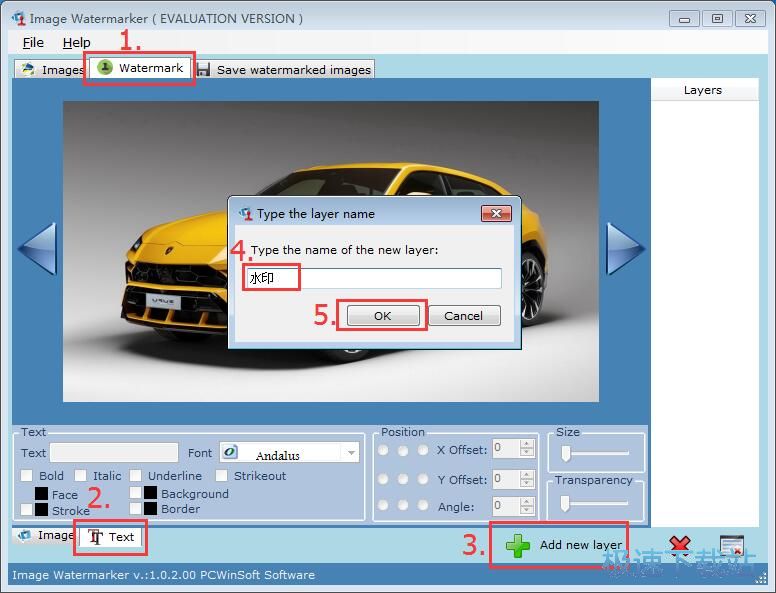Click the red X delete layer icon

click(x=680, y=546)
